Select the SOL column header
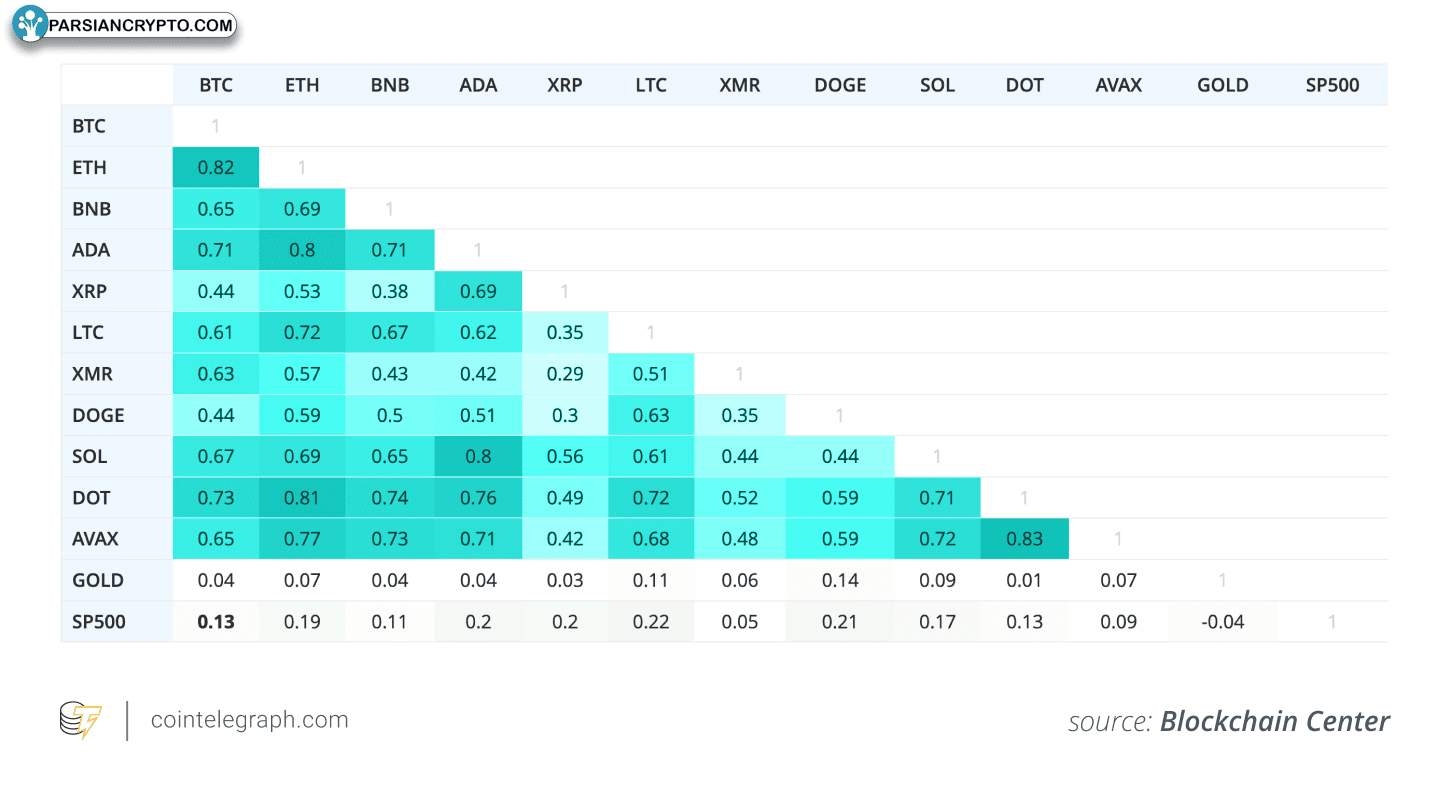This screenshot has width=1450, height=801. click(x=938, y=85)
